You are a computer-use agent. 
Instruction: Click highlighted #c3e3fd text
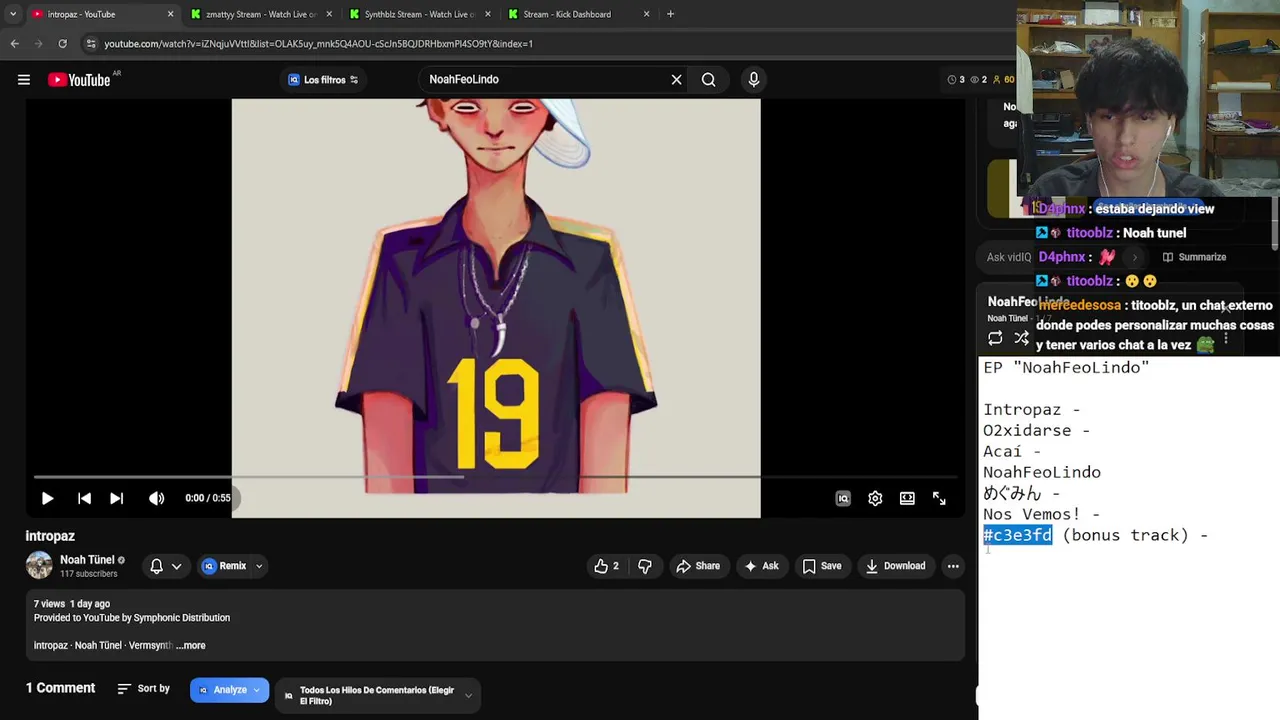pyautogui.click(x=1017, y=535)
